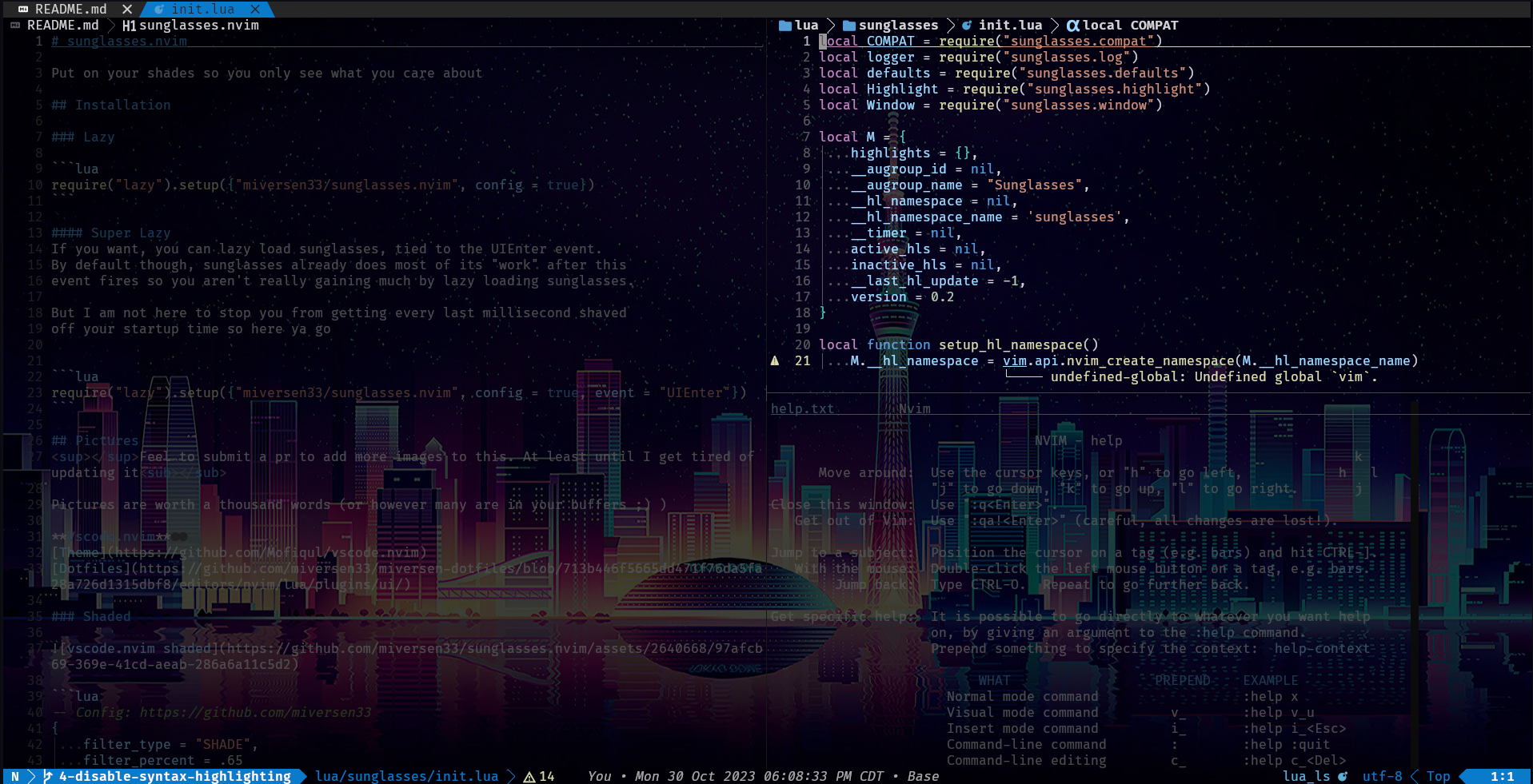Click the markdown icon in README breadcrumb
The width and height of the screenshot is (1533, 784).
click(x=15, y=25)
